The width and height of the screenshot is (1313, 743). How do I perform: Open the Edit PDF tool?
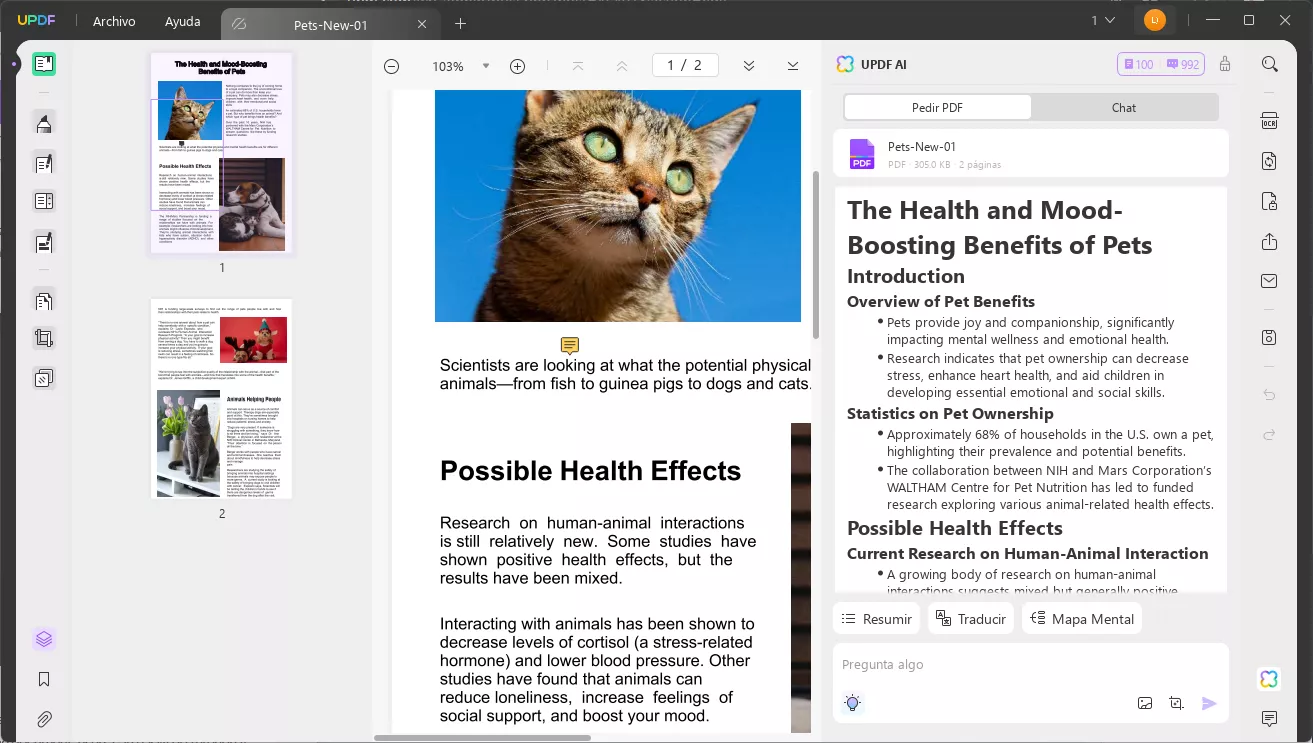coord(44,163)
